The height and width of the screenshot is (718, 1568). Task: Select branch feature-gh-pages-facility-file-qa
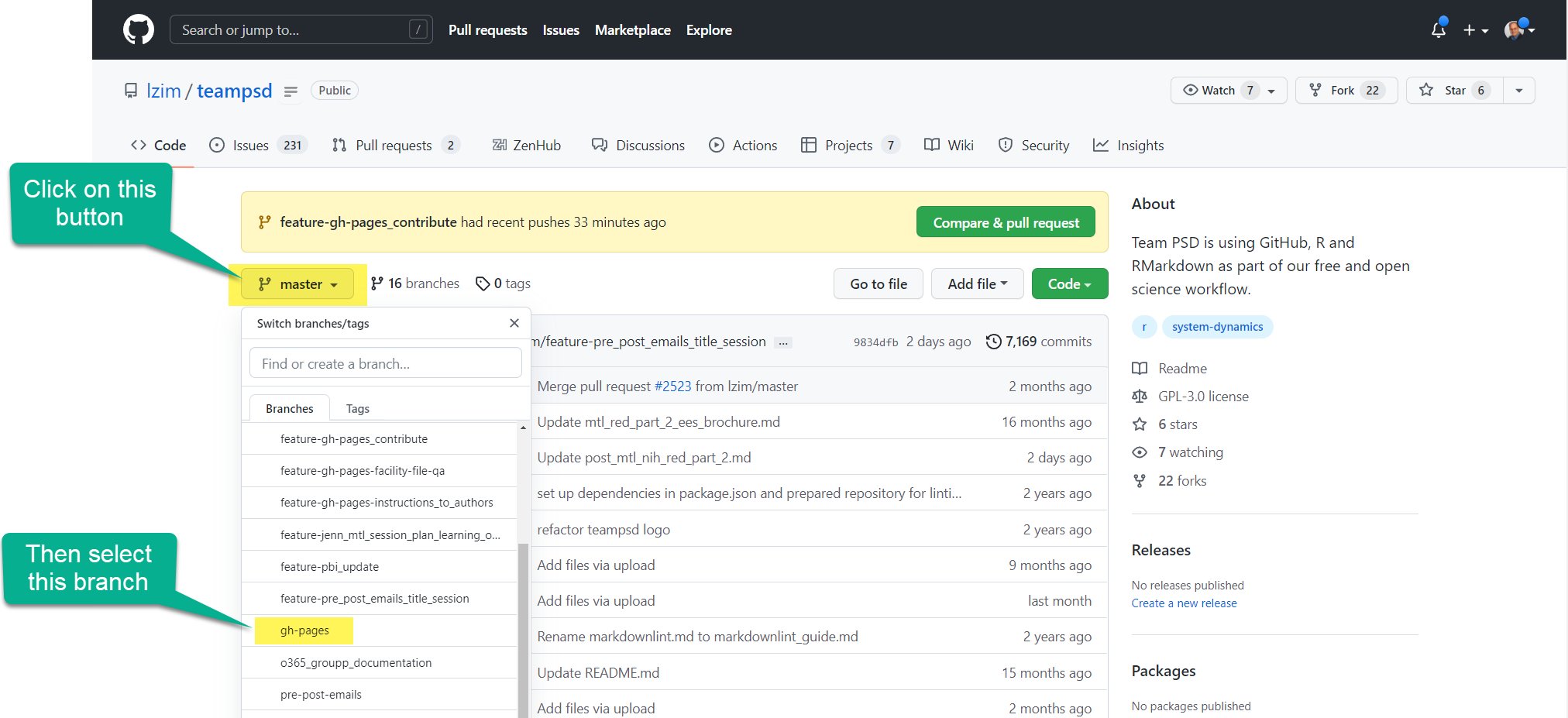379,471
